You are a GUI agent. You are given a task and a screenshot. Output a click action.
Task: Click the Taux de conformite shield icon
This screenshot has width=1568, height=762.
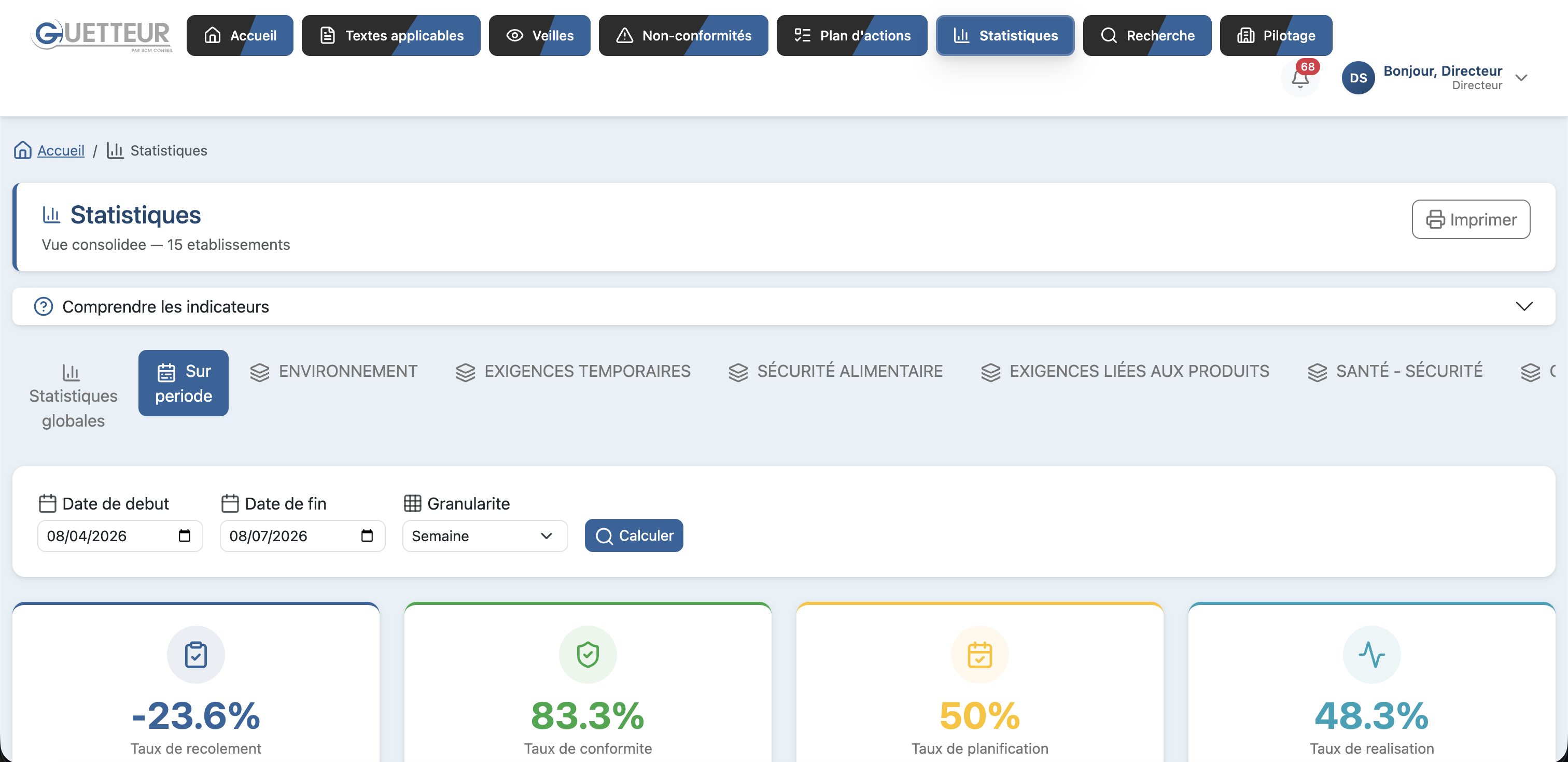(588, 655)
